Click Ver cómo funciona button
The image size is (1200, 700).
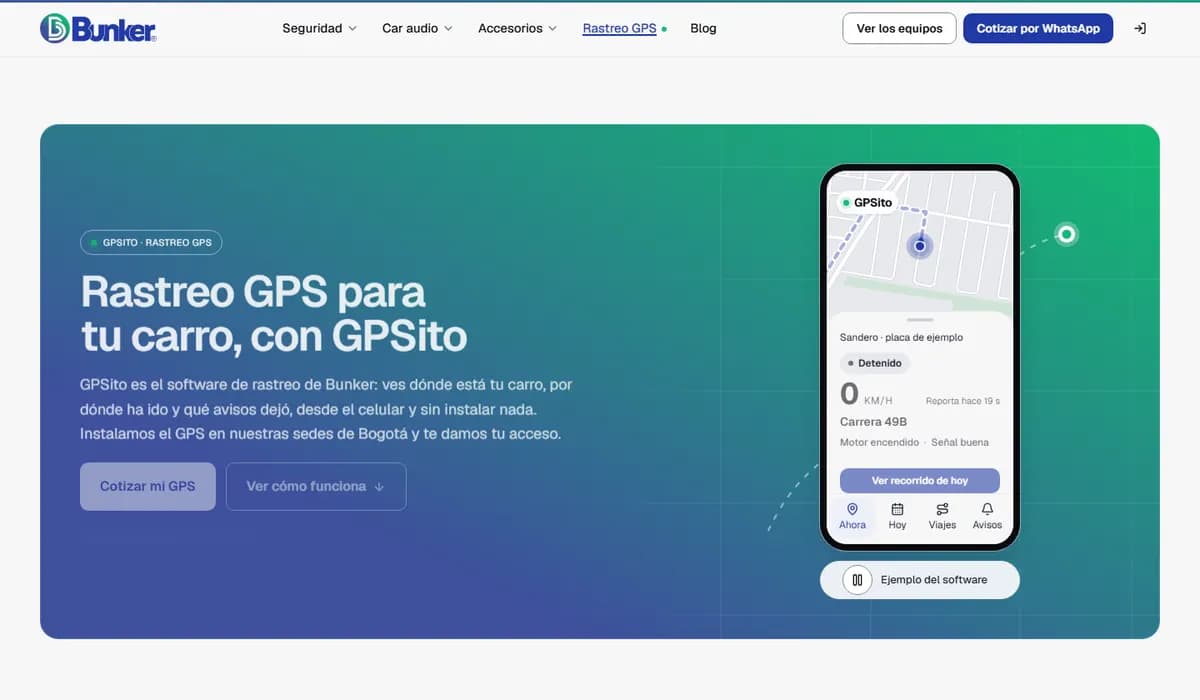click(x=316, y=486)
